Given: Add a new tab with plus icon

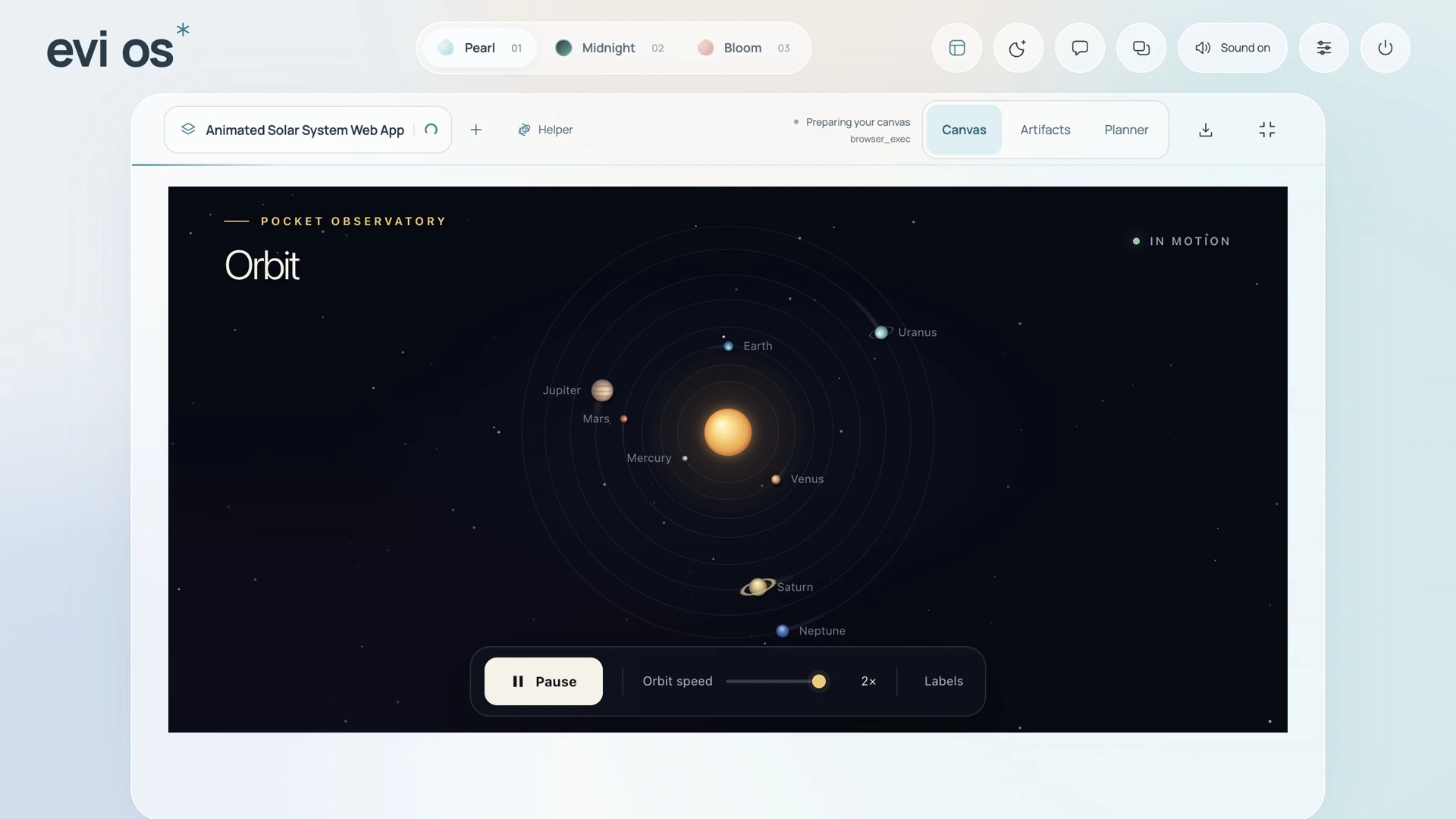Looking at the screenshot, I should click(x=476, y=130).
